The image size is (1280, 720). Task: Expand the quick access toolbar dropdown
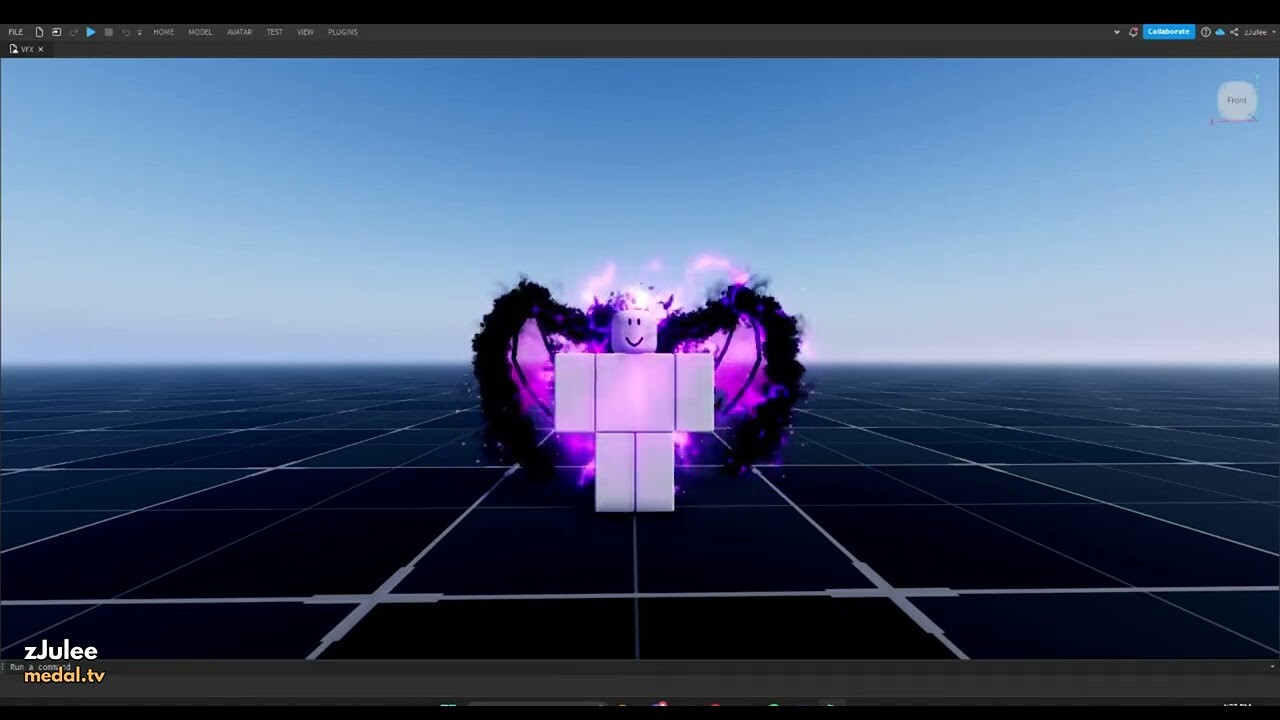click(139, 33)
